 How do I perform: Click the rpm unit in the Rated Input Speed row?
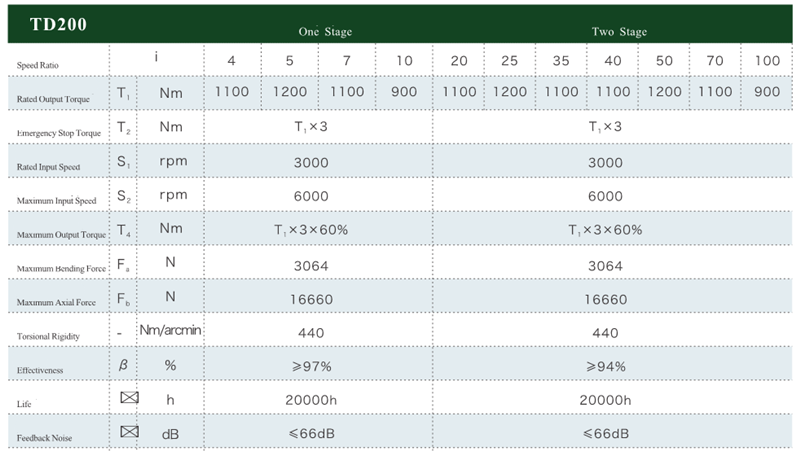170,161
